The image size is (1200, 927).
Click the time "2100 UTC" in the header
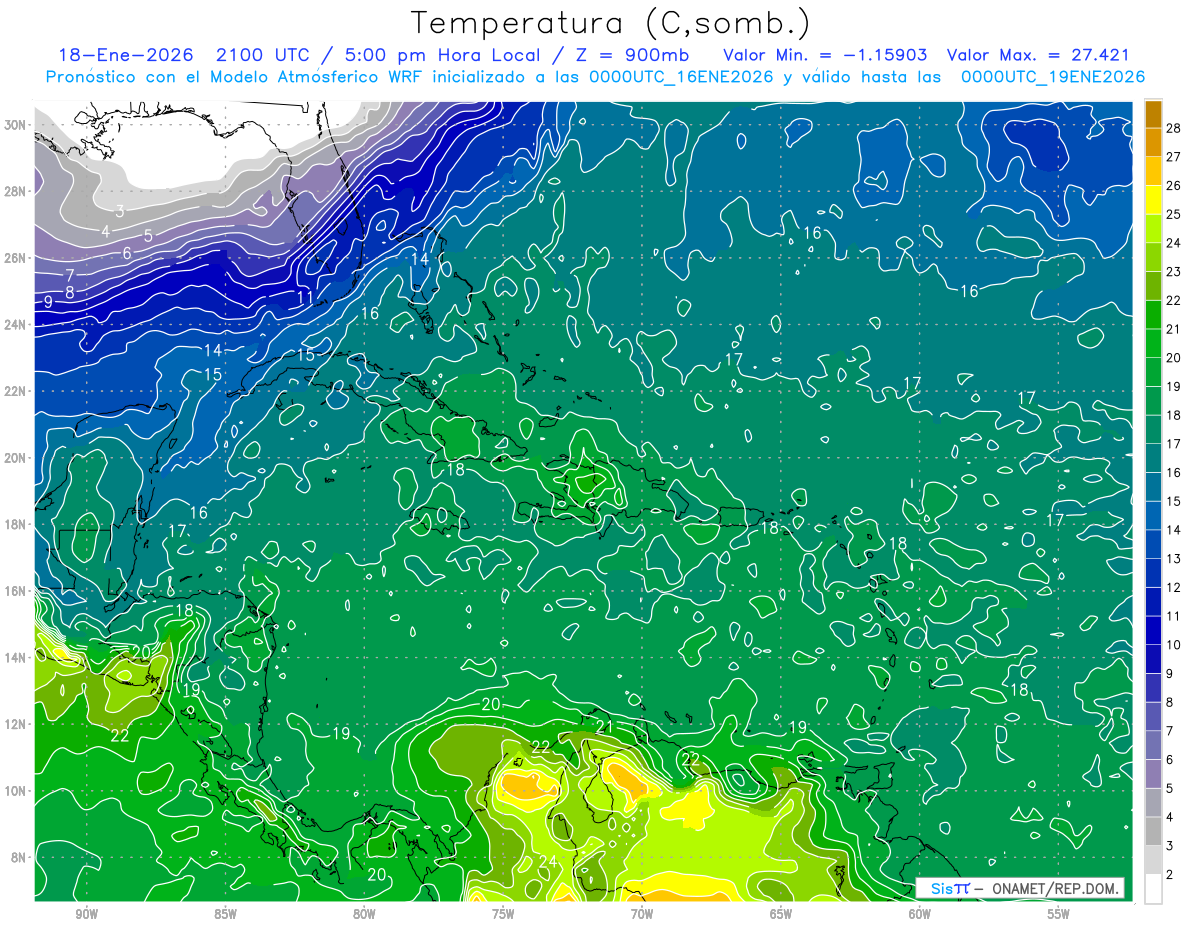[262, 55]
